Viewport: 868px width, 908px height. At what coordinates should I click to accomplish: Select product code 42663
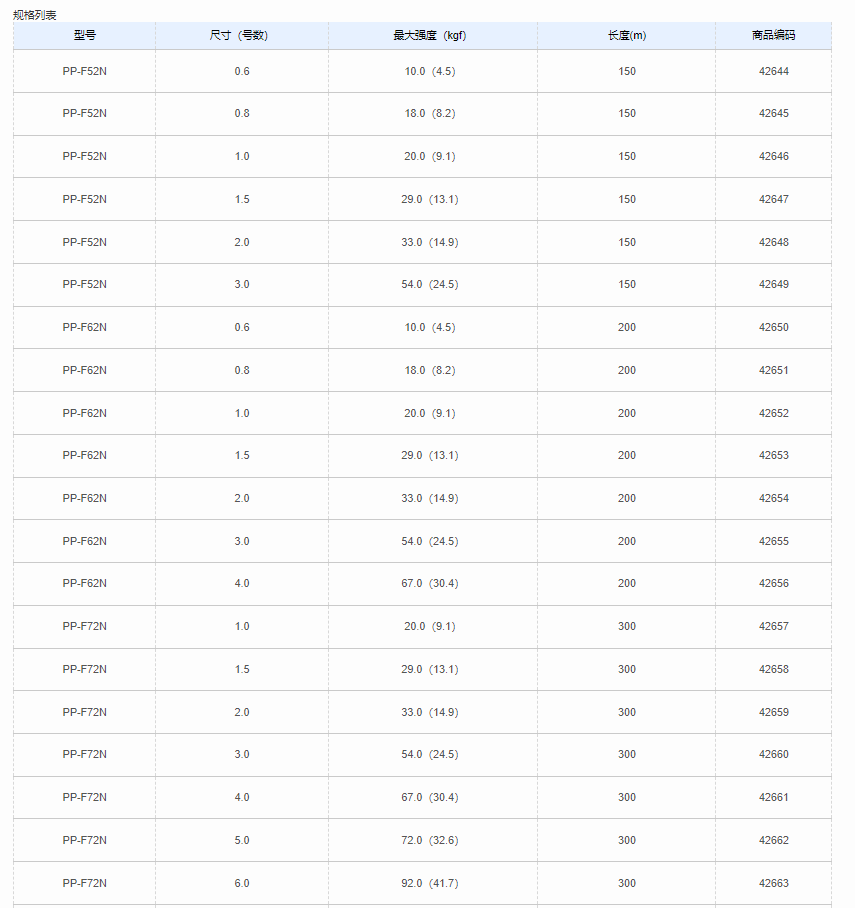pyautogui.click(x=774, y=883)
